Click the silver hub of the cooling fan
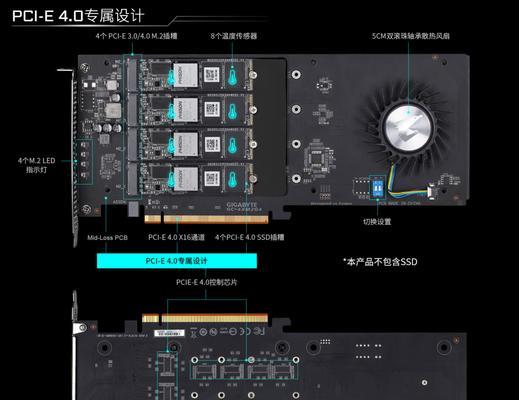This screenshot has height=400, width=519. pos(408,127)
